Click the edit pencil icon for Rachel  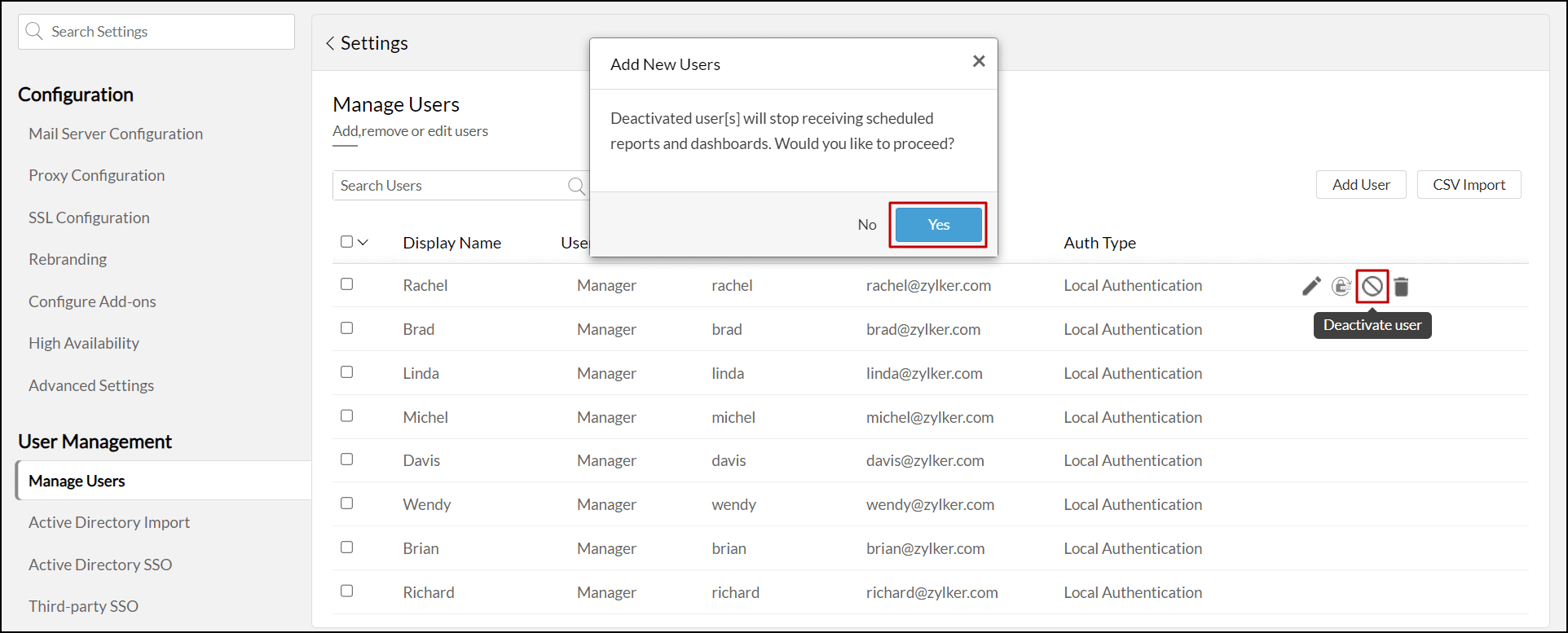(x=1311, y=286)
